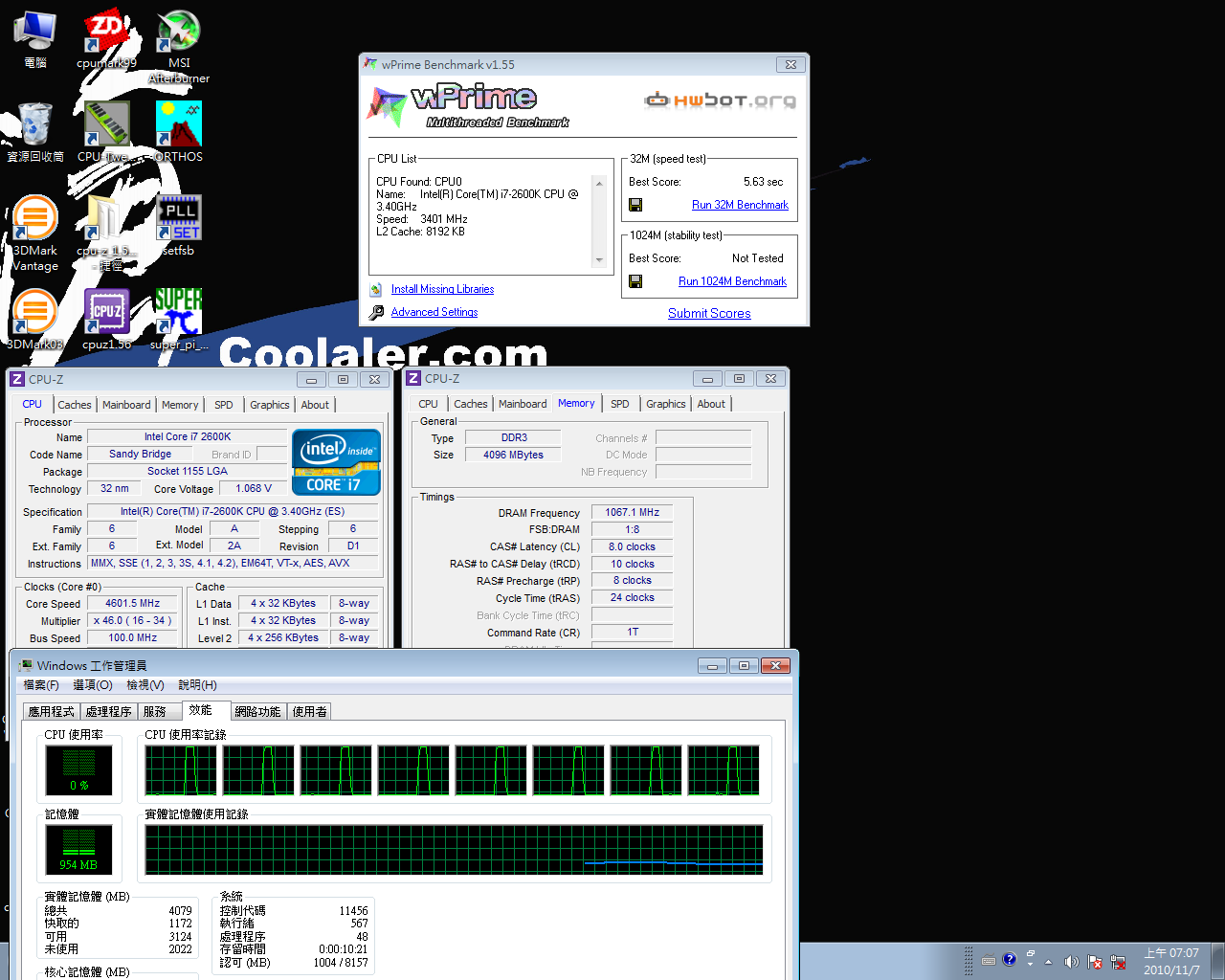Open the 電腦 (Computer) desktop icon

click(x=34, y=38)
